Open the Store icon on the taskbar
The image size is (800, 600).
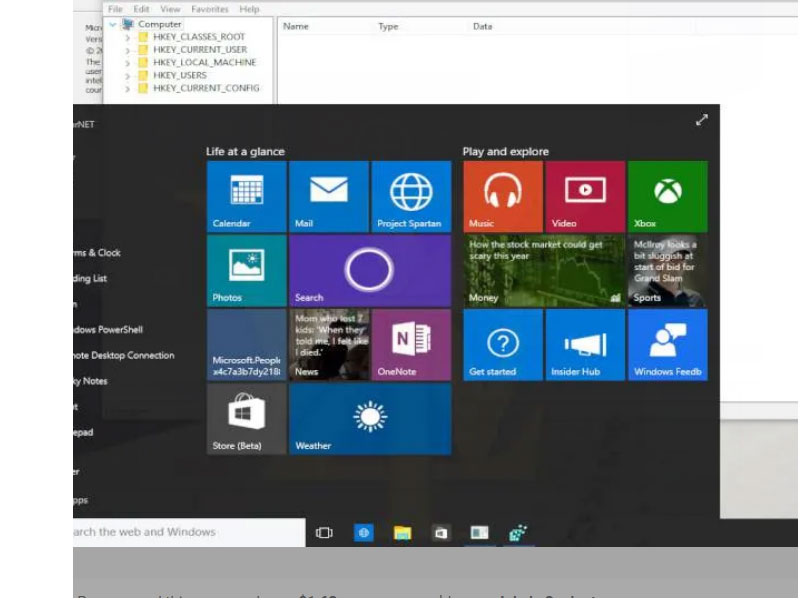[441, 533]
